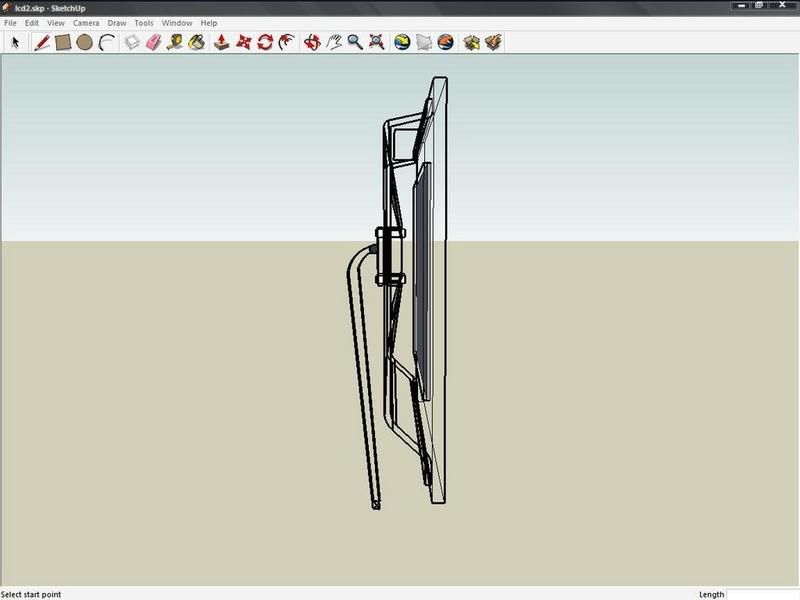
Task: Click the Orbit camera tool
Action: pos(312,42)
